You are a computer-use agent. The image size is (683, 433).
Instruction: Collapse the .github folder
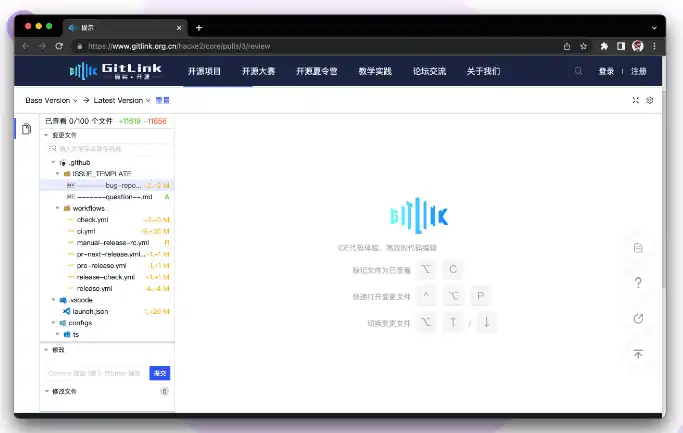tap(54, 162)
